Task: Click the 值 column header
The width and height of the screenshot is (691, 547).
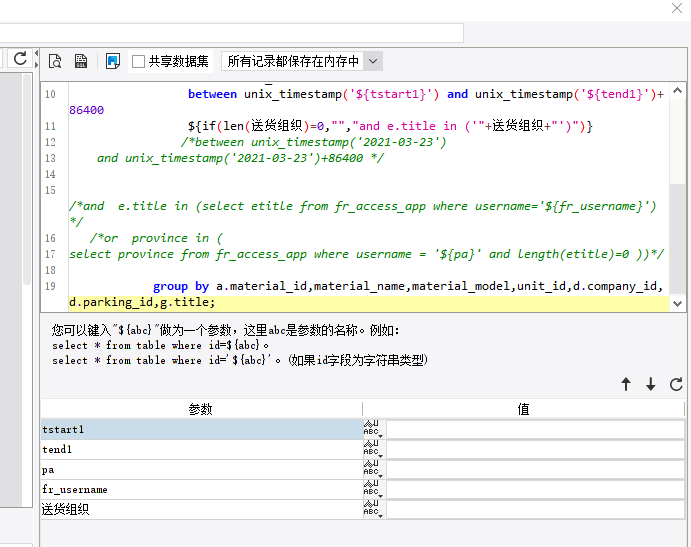Action: pos(523,410)
